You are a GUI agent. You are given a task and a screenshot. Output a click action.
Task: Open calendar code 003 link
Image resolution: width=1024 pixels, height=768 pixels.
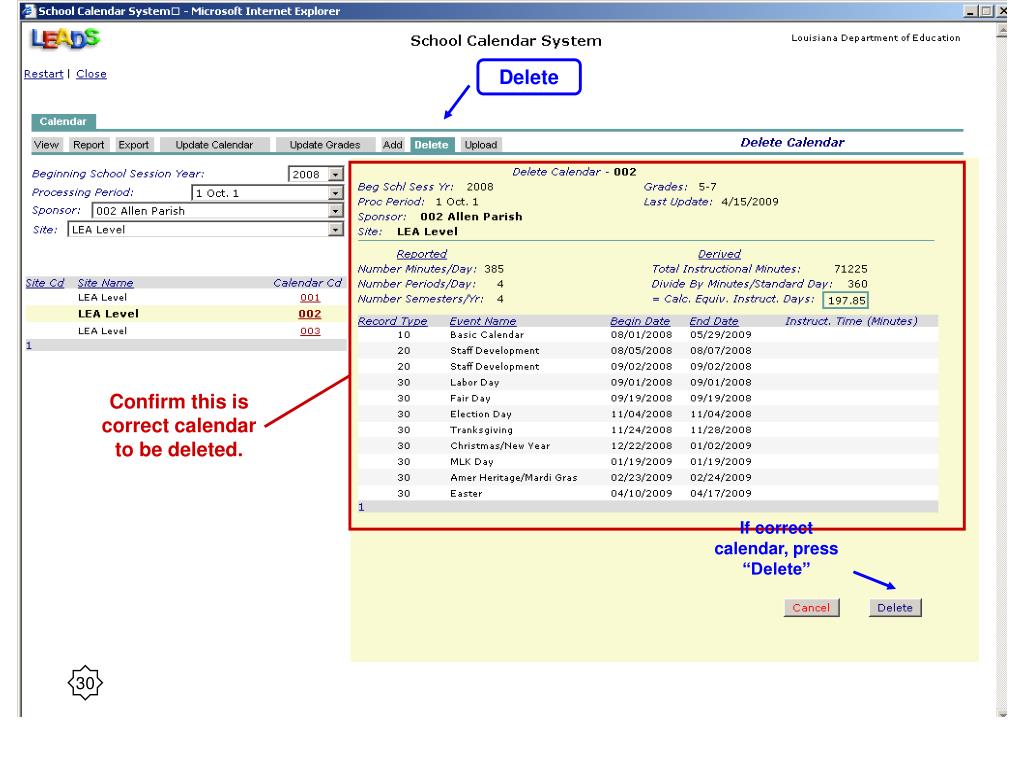(x=310, y=331)
